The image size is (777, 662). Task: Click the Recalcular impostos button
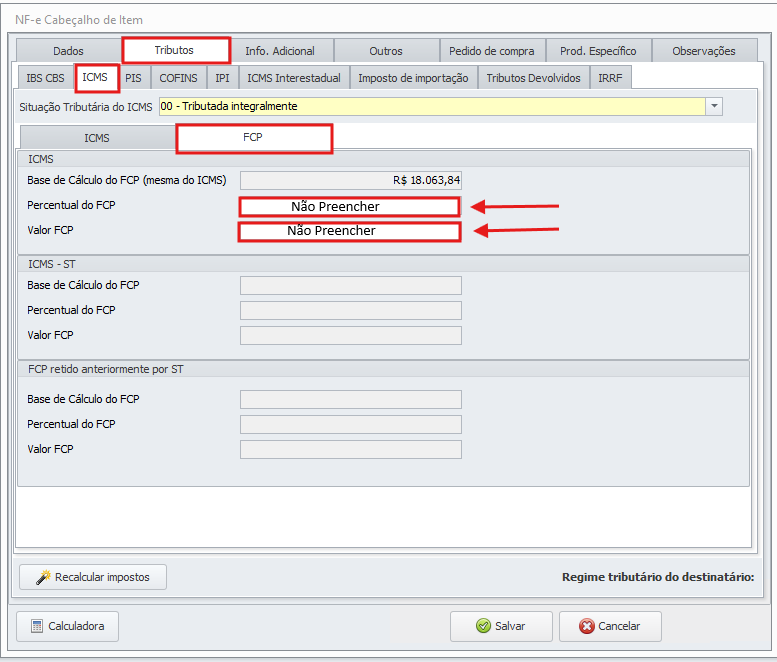(x=93, y=577)
